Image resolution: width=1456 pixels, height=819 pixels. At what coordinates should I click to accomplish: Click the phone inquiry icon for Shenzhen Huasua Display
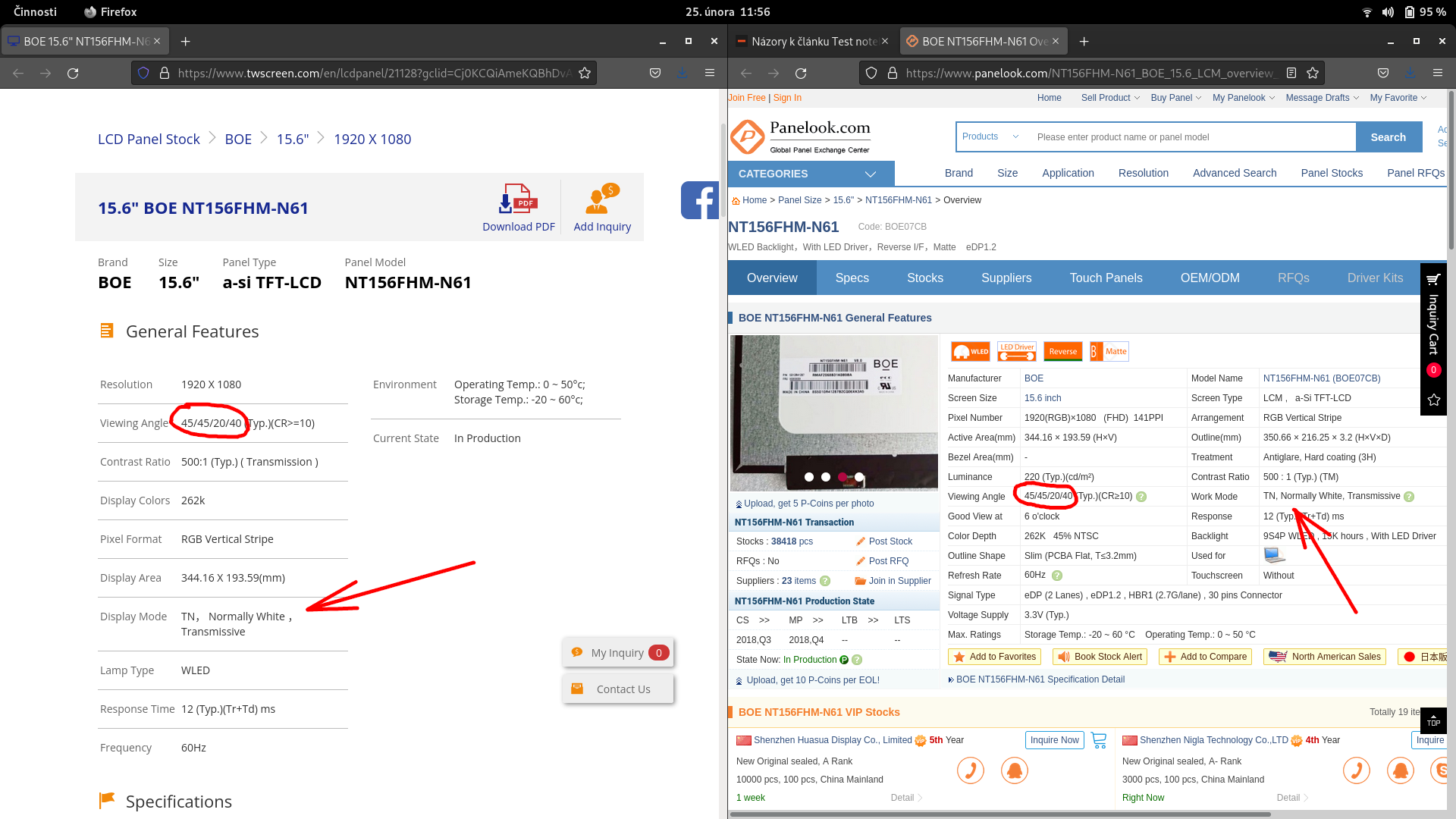coord(970,770)
